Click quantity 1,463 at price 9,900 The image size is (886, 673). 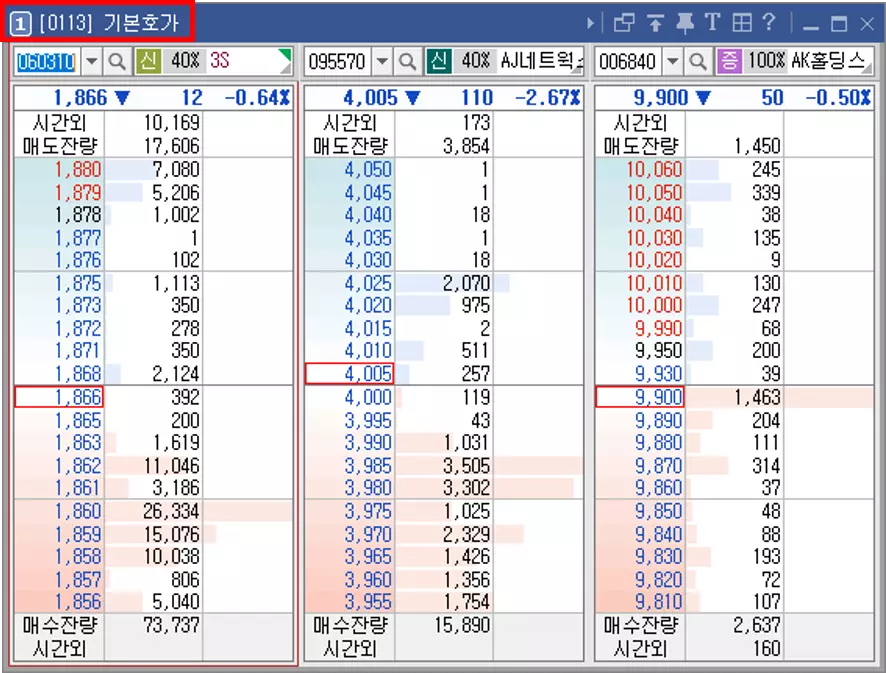click(x=757, y=397)
